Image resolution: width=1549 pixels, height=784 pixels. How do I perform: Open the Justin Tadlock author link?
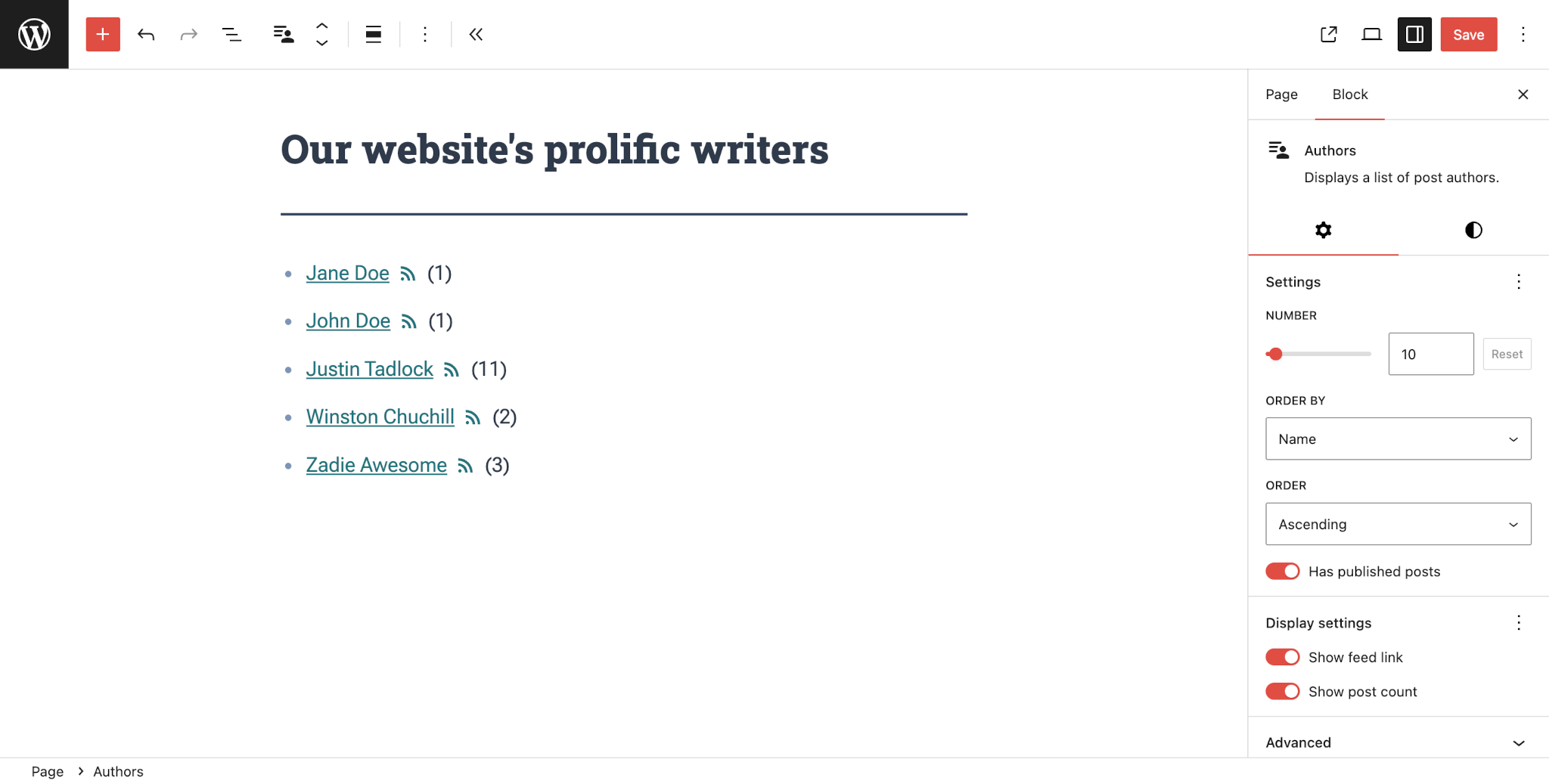(369, 369)
